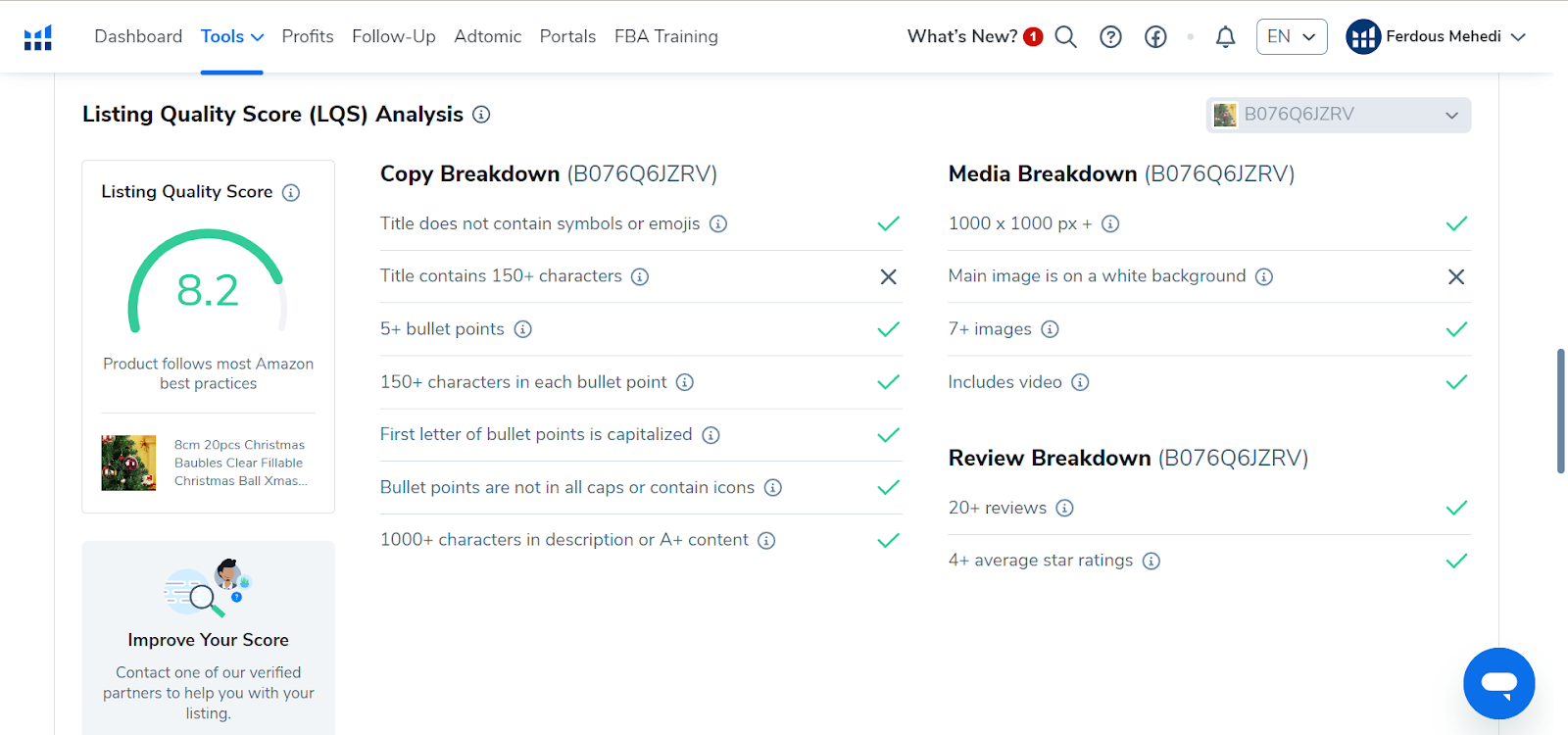Open the help question mark icon
The width and height of the screenshot is (1568, 735).
pyautogui.click(x=1110, y=37)
